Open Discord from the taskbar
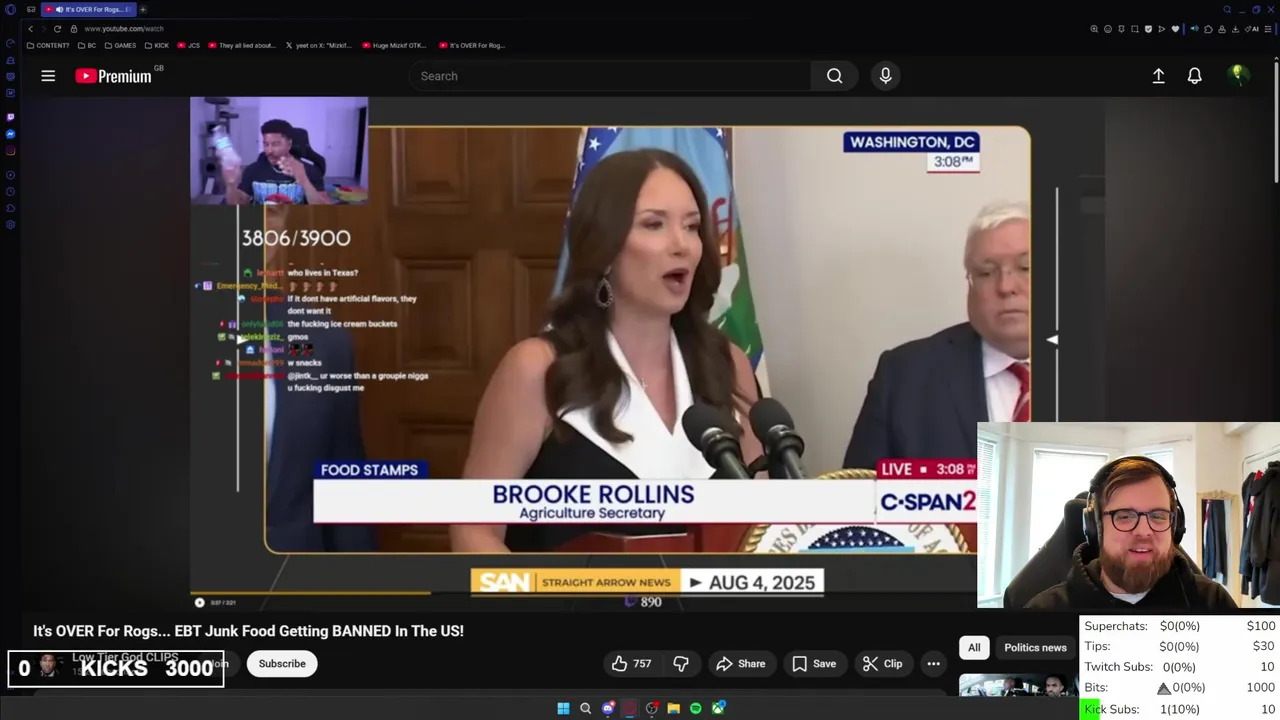The image size is (1280, 720). coord(608,709)
